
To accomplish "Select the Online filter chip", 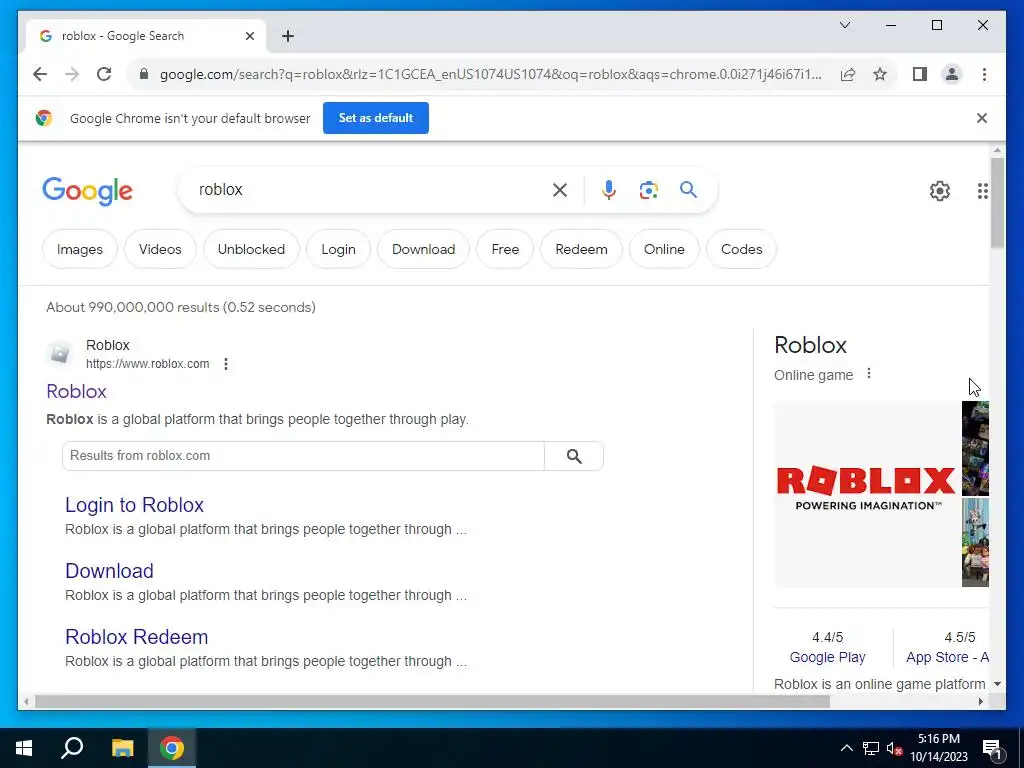I will [x=664, y=249].
